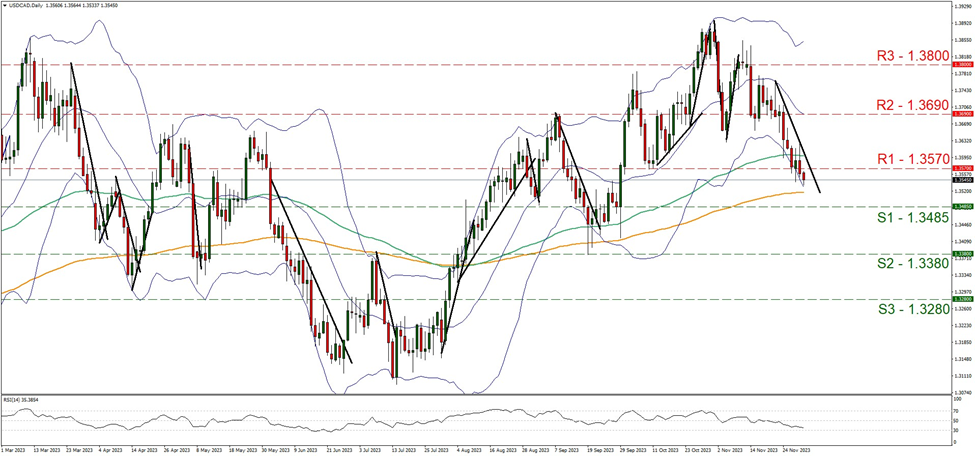Click the S1 - 1.3485 support label
This screenshot has width=975, height=456.
tap(912, 218)
